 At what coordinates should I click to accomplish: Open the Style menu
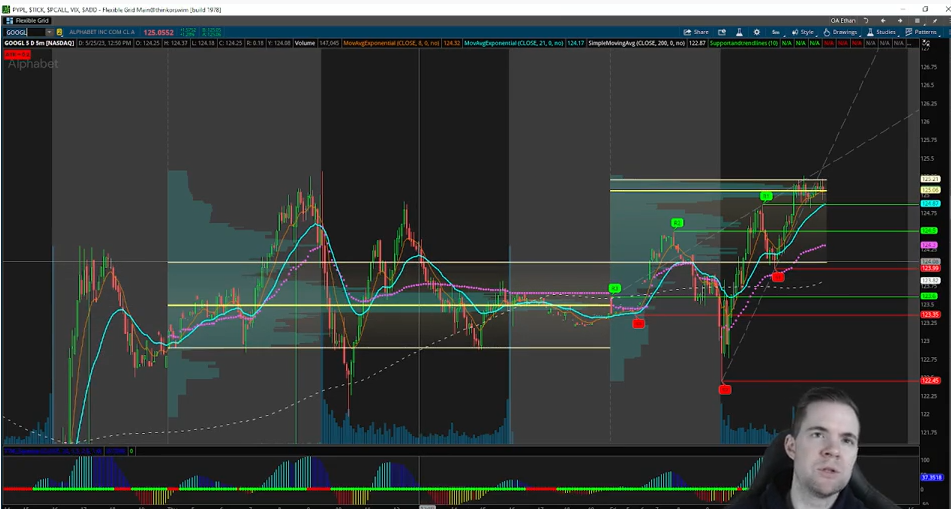(x=802, y=32)
